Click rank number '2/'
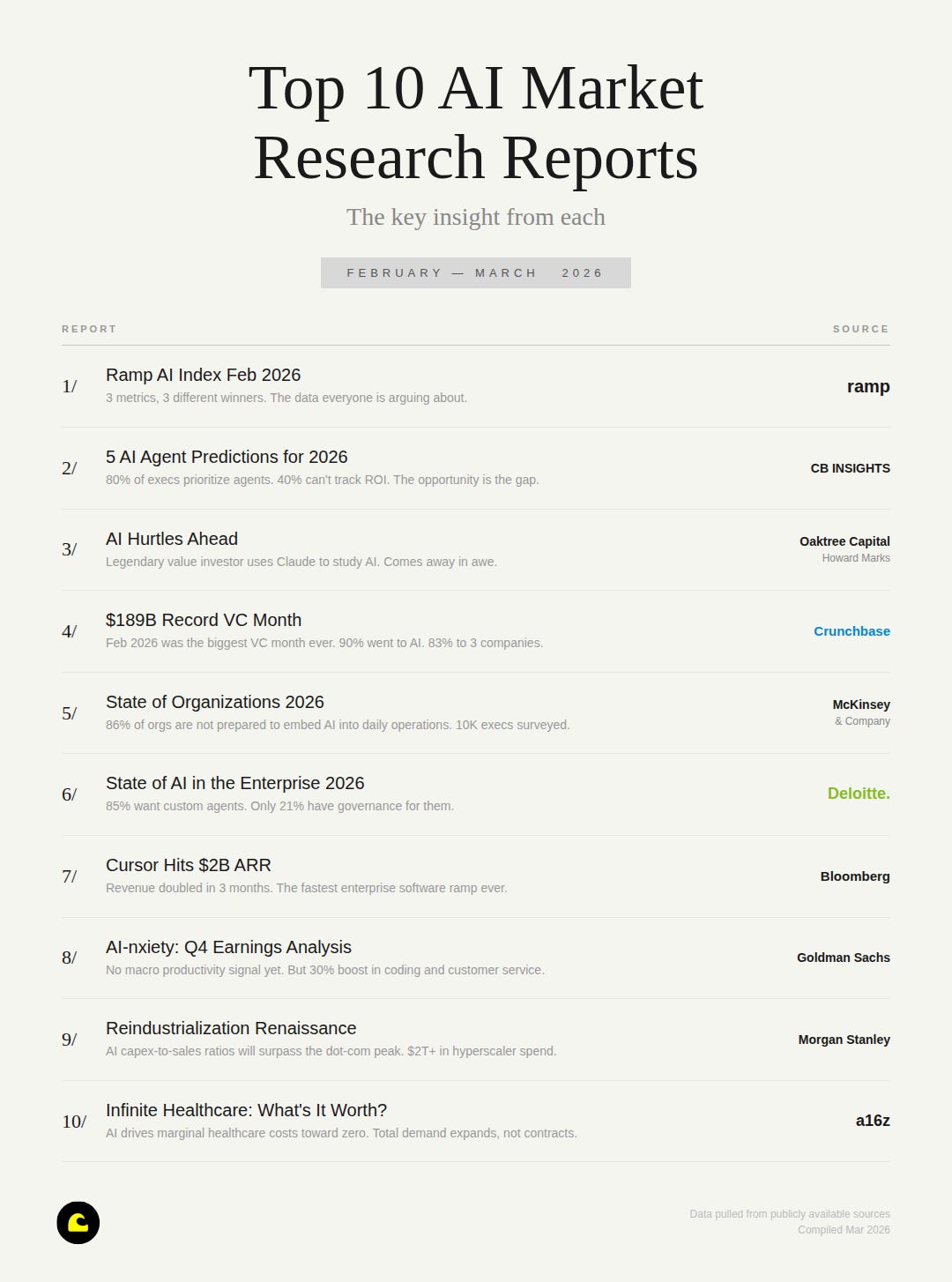The image size is (952, 1282). (x=69, y=468)
